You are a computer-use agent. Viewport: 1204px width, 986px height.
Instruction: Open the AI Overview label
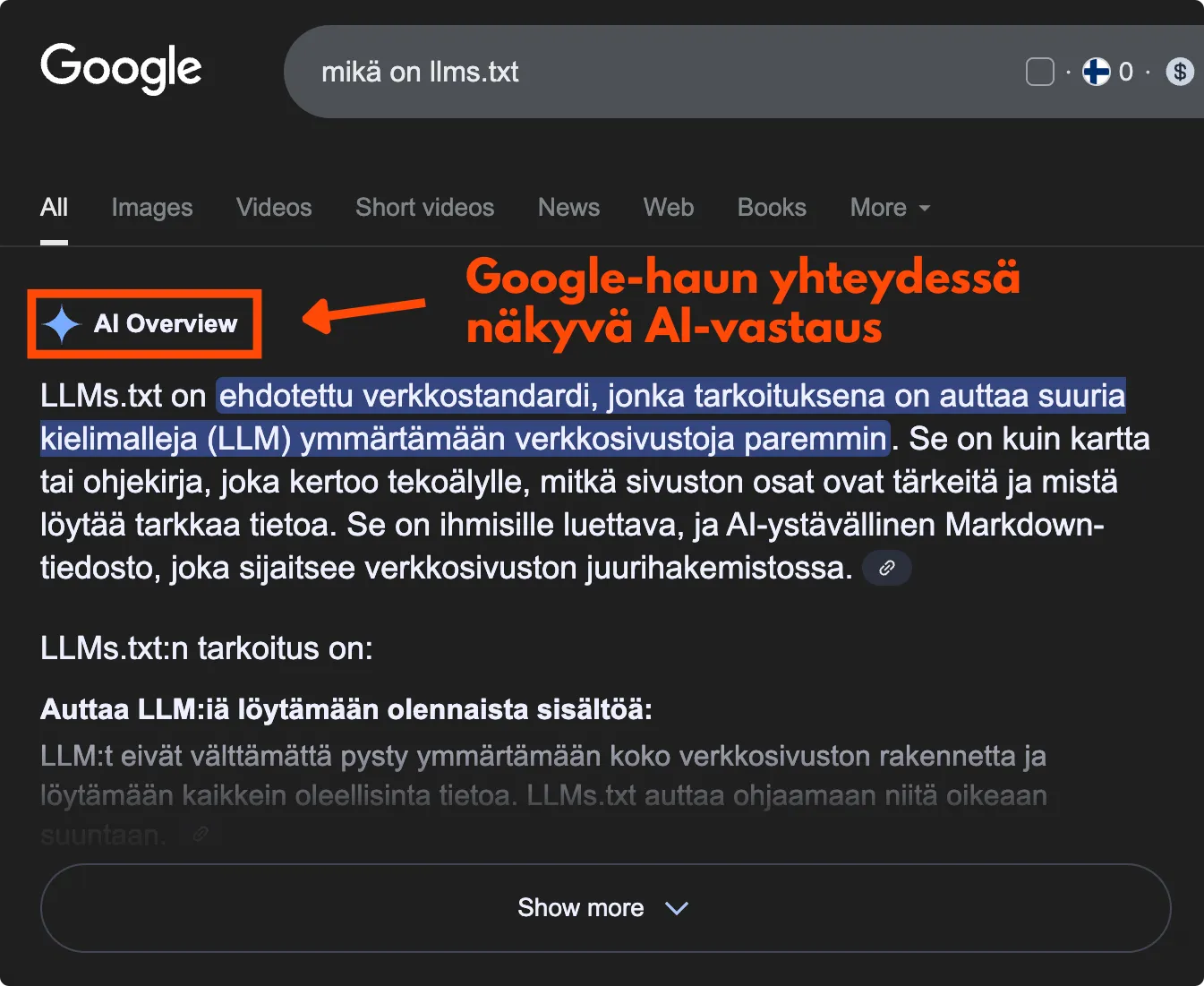[166, 324]
